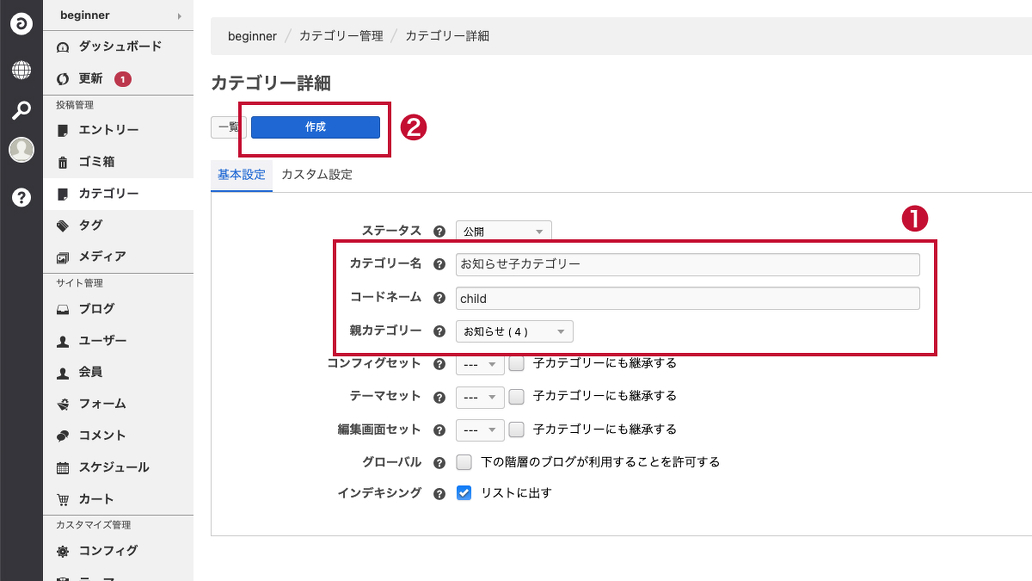Viewport: 1032px width, 581px height.
Task: Enable config set 子カテゴリーにも継承する checkbox
Action: 517,364
